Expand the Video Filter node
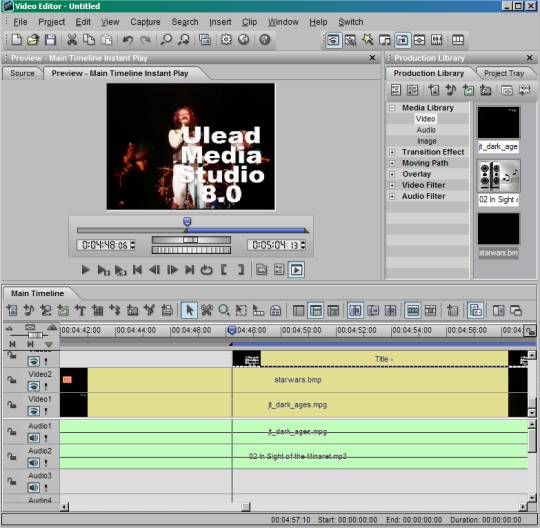 pos(392,185)
